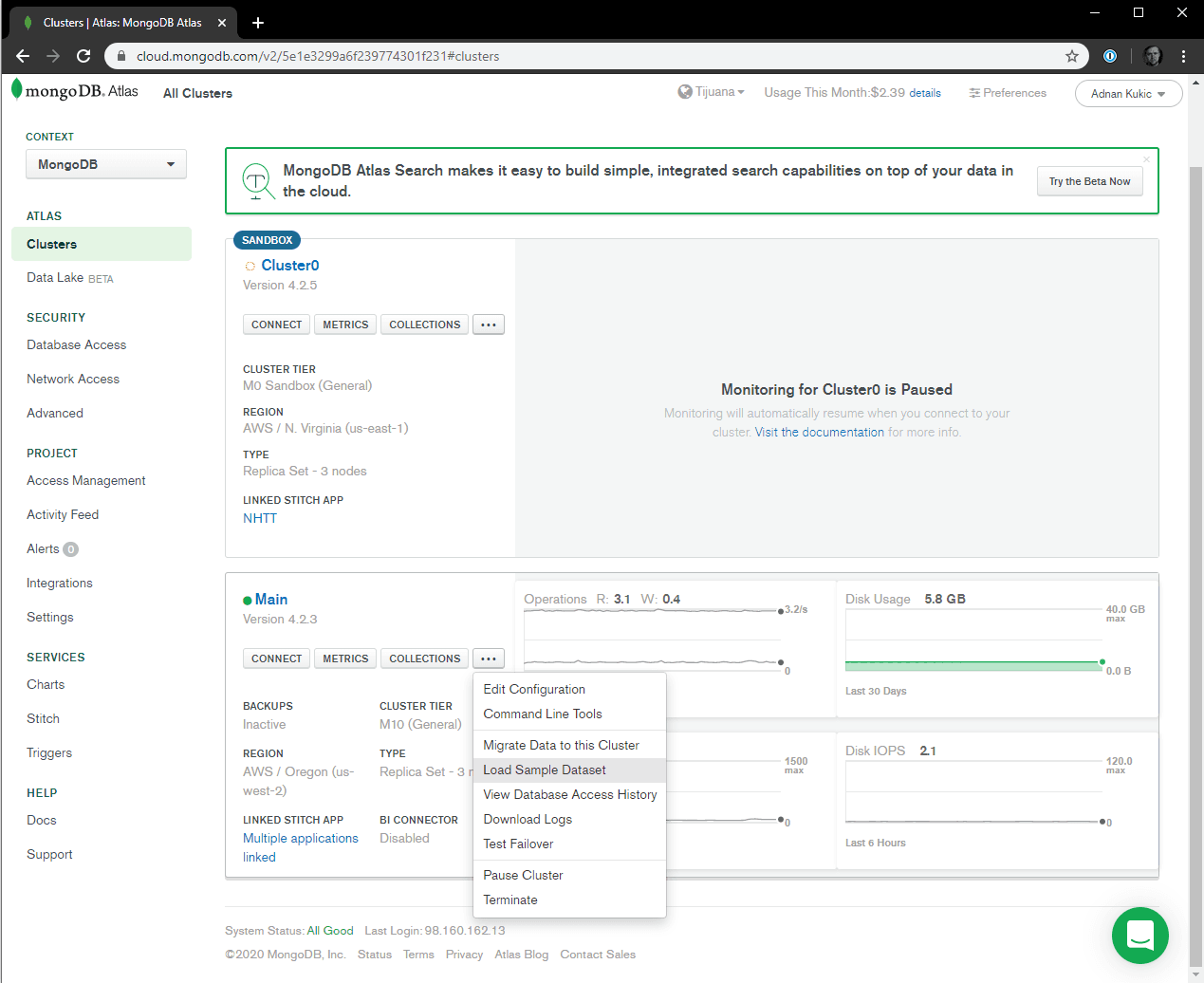1204x983 pixels.
Task: Open Cluster0 ellipsis options button
Action: pos(489,325)
